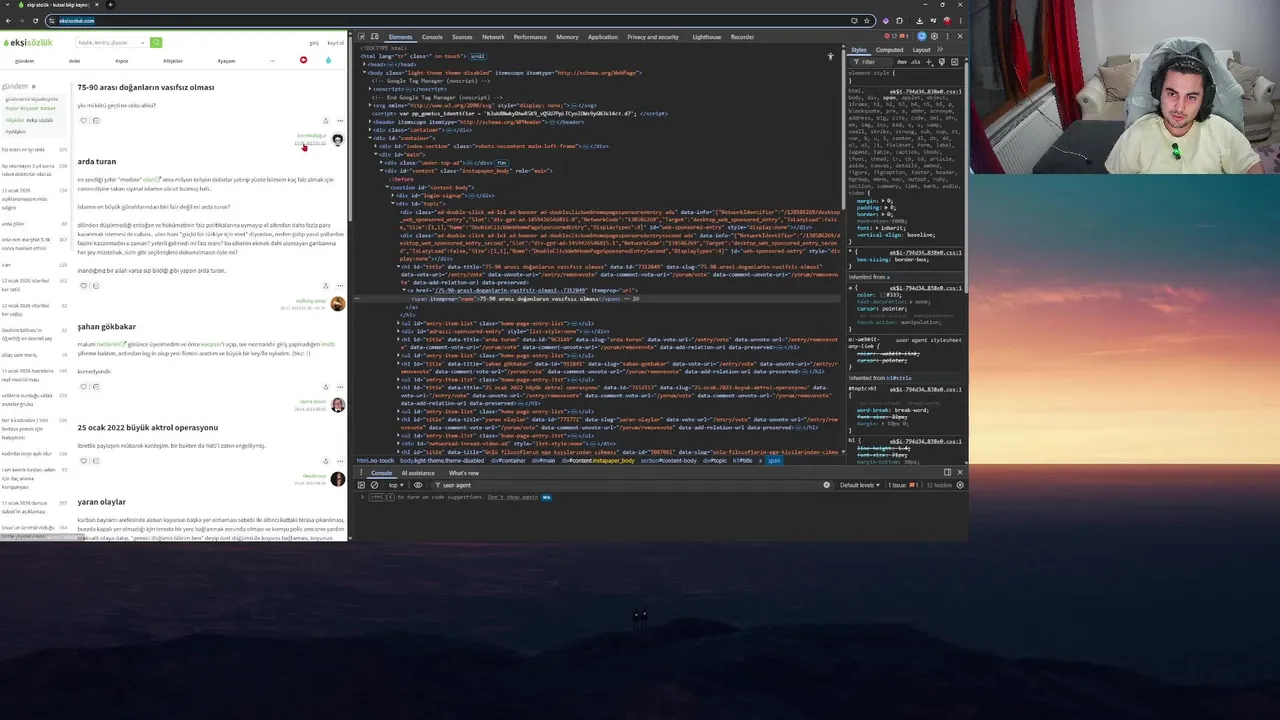The width and height of the screenshot is (1280, 720).
Task: Open the AI assistance drawer tab
Action: (418, 473)
